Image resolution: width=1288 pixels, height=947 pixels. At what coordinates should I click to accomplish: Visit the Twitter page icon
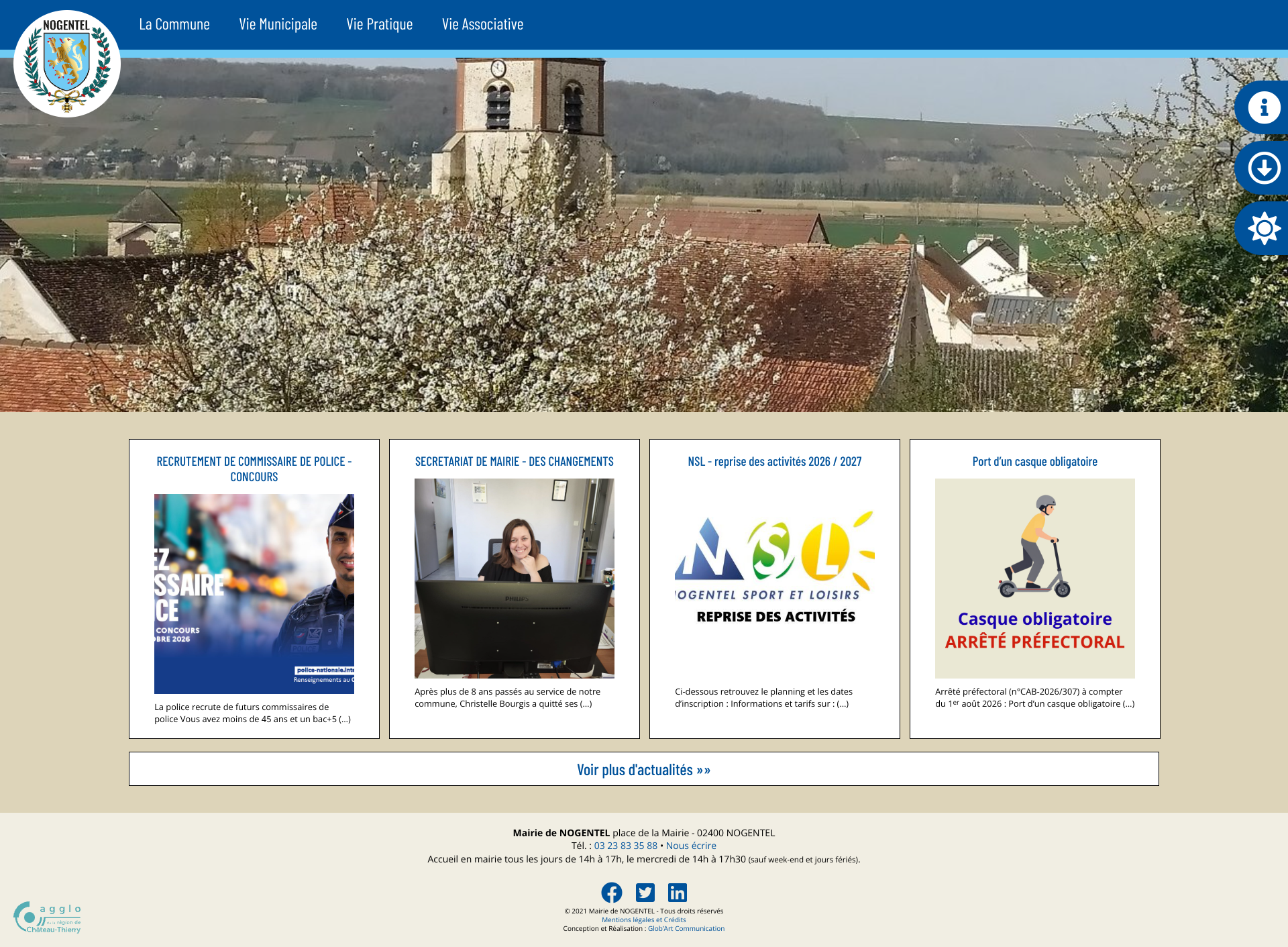coord(645,893)
